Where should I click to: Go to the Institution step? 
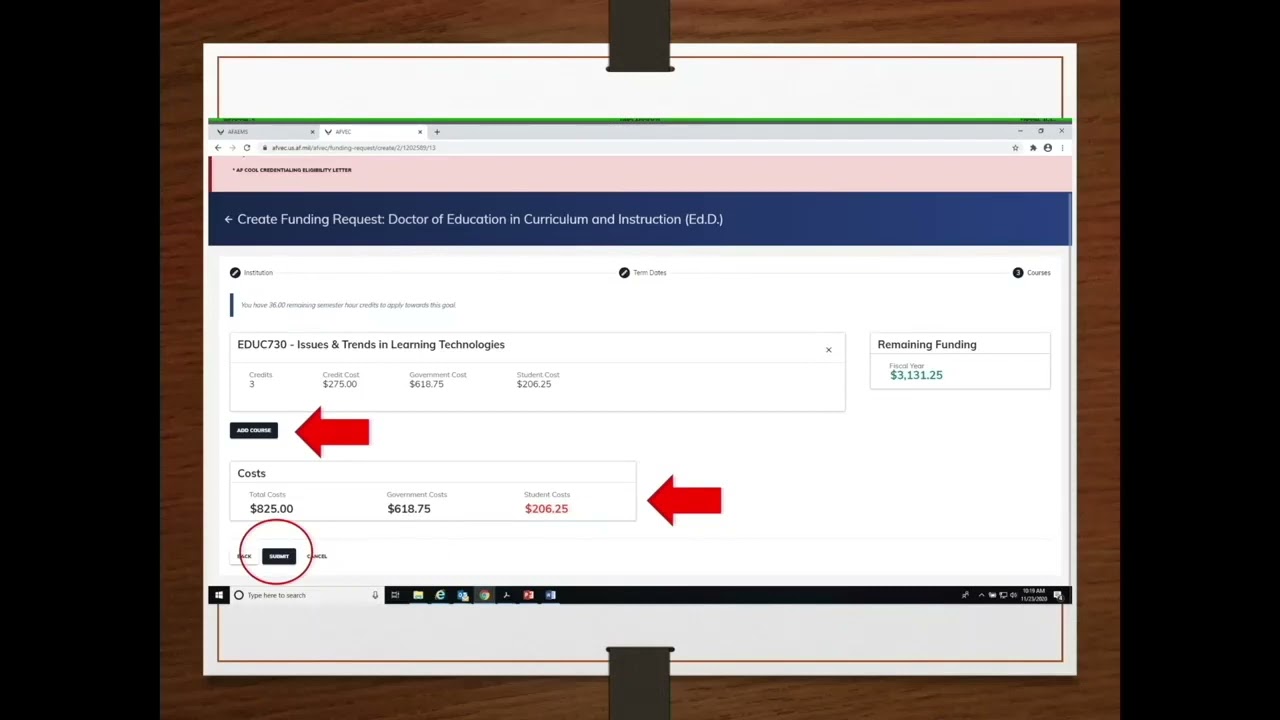(251, 272)
